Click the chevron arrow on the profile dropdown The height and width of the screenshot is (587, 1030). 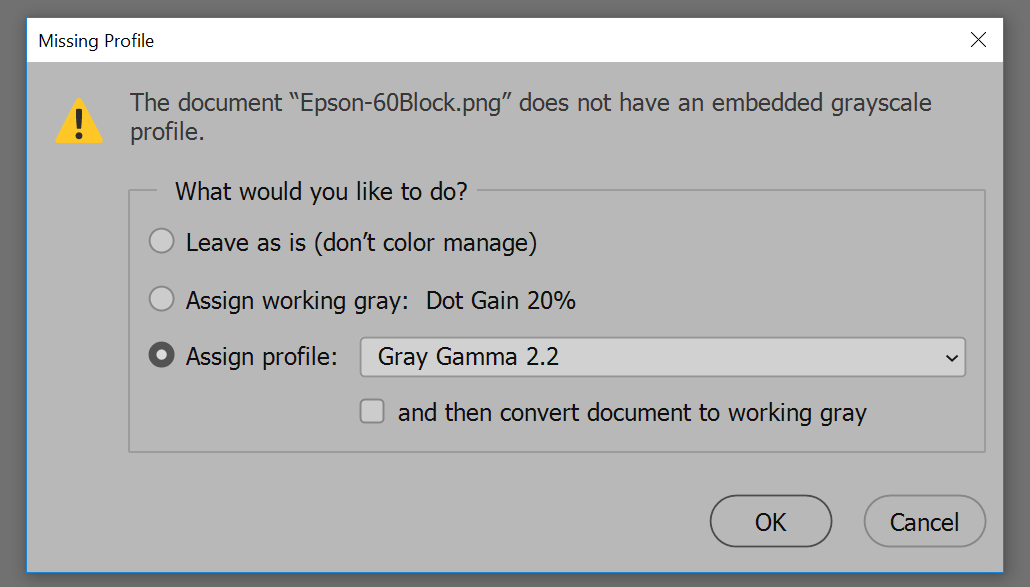coord(951,358)
